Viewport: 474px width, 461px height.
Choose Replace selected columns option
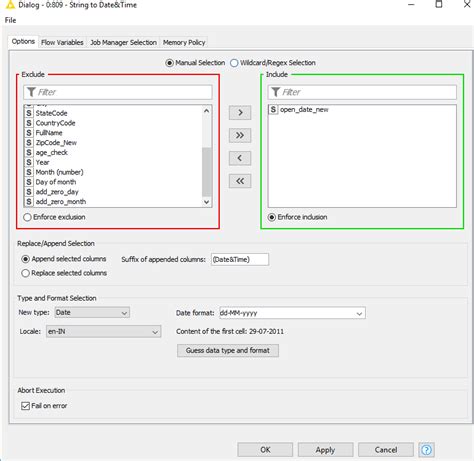25,273
